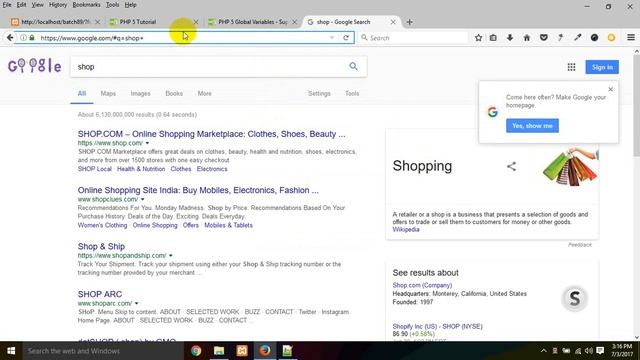This screenshot has width=640, height=360.
Task: Click the volume speaker tray icon
Action: (589, 351)
